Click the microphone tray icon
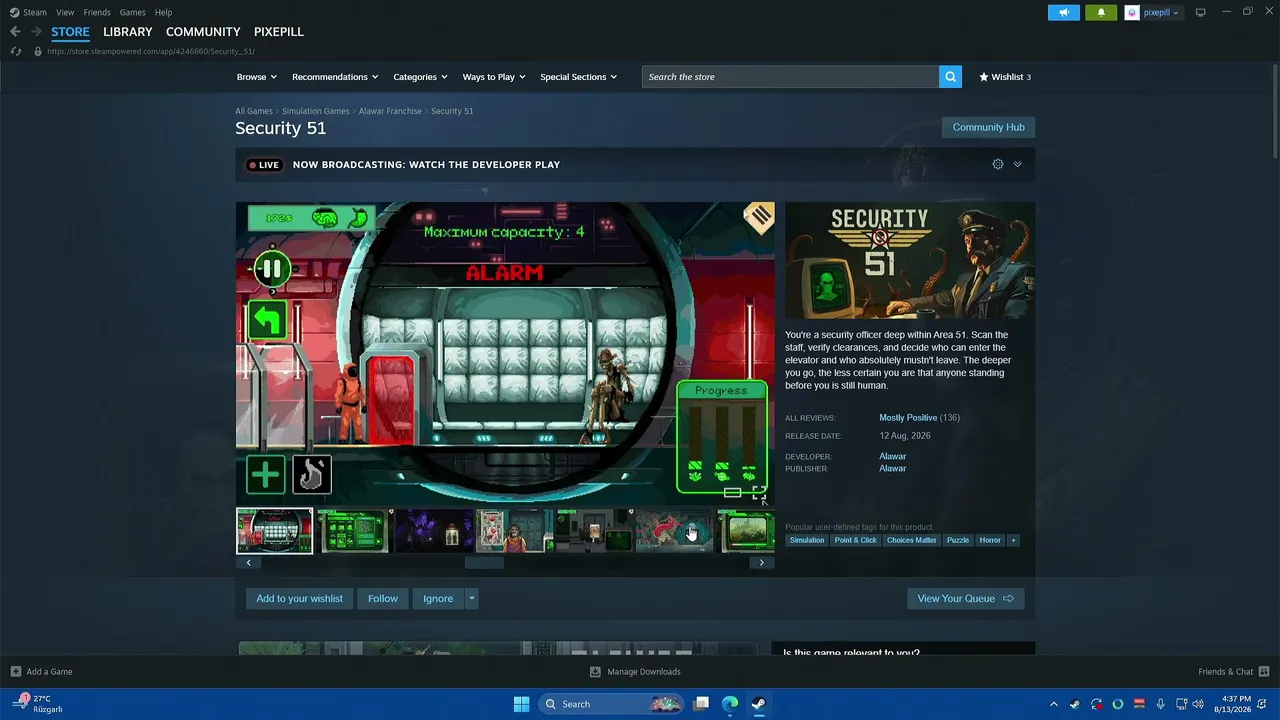Image resolution: width=1280 pixels, height=720 pixels. [x=1160, y=704]
